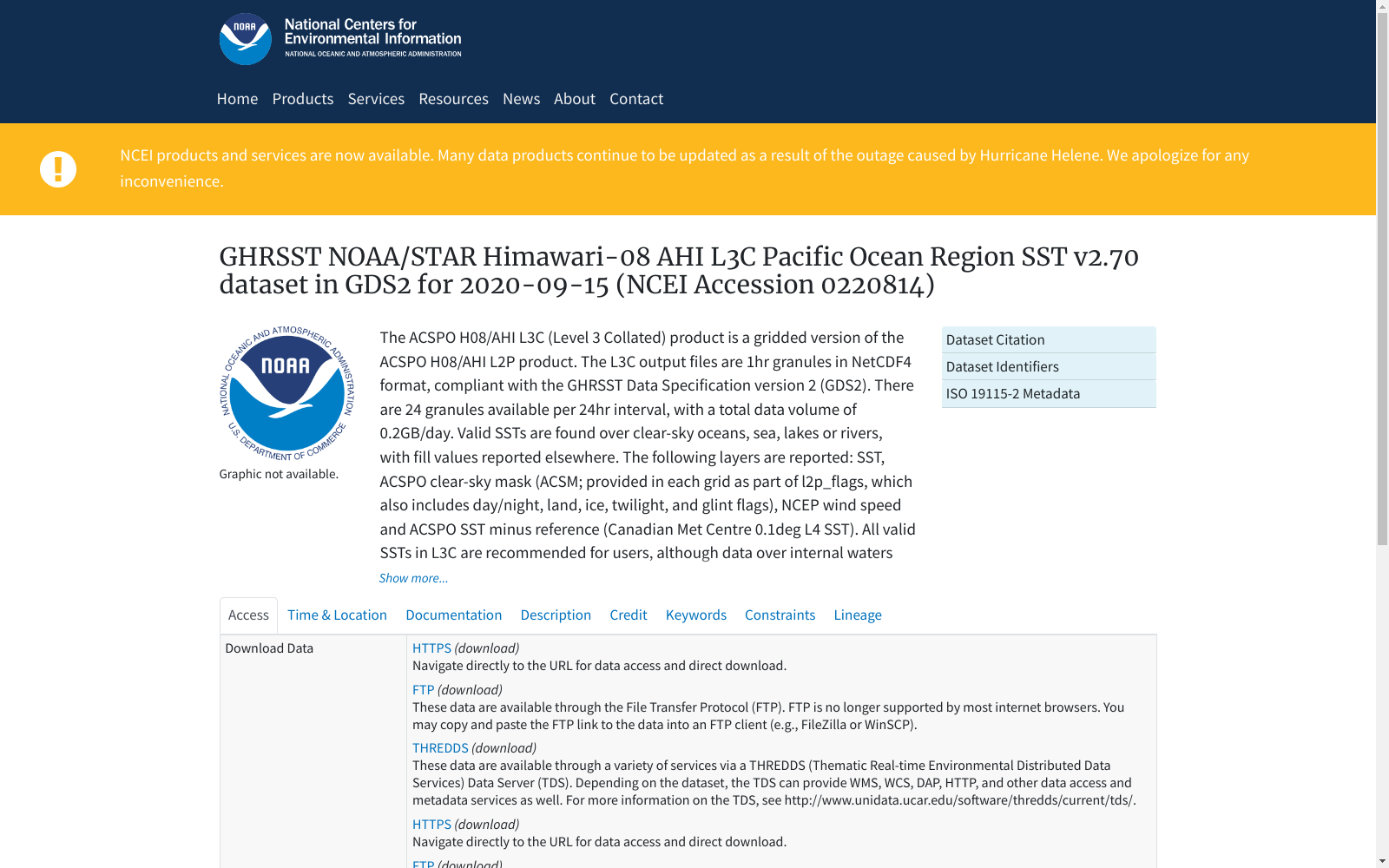The height and width of the screenshot is (868, 1389).
Task: View the Constraints tab
Action: (780, 615)
